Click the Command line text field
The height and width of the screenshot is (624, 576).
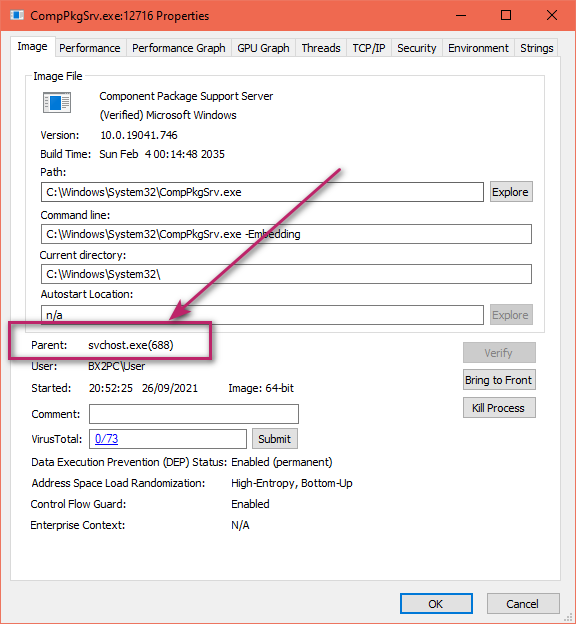click(x=286, y=234)
